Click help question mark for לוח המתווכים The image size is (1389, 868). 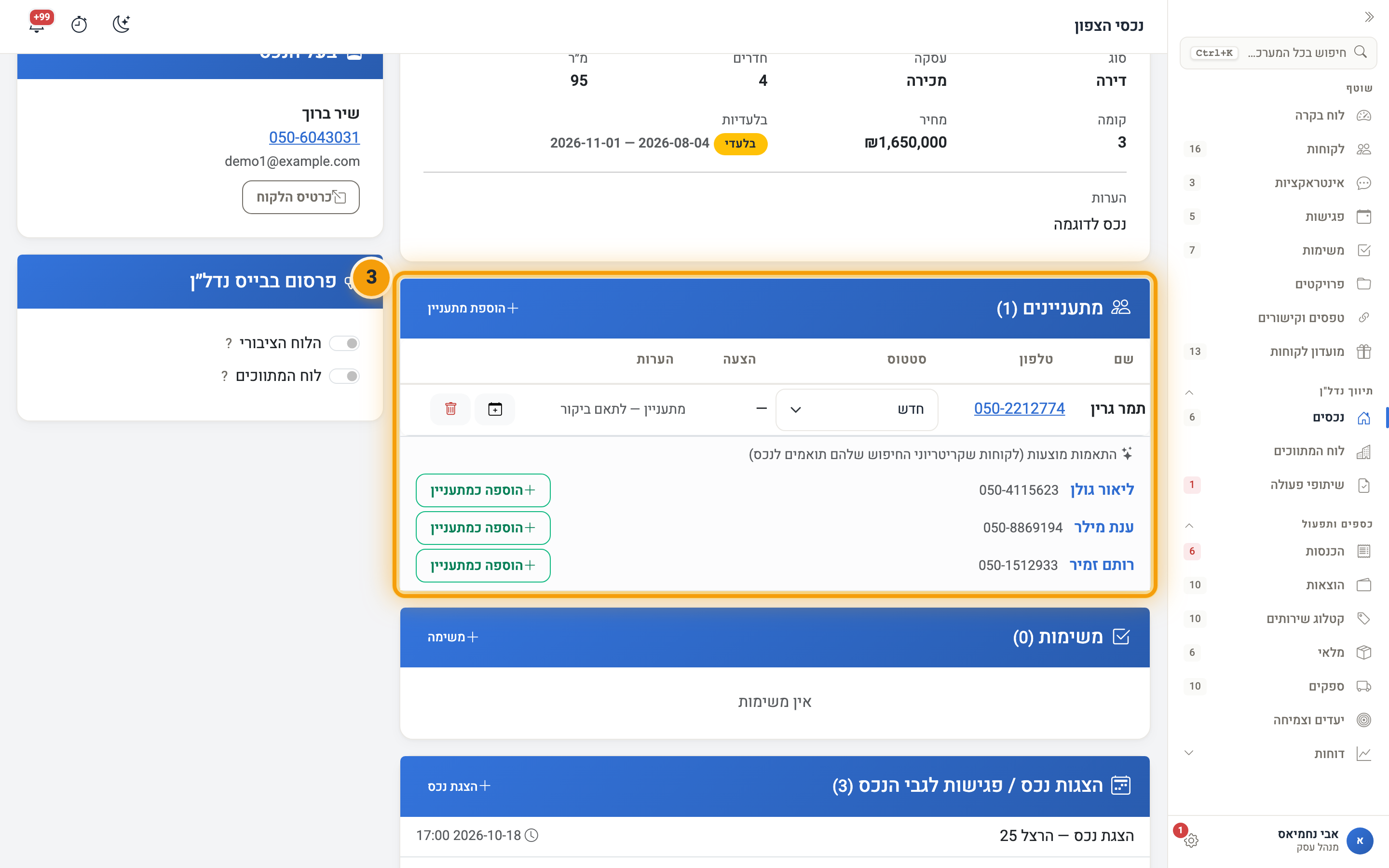[x=224, y=376]
